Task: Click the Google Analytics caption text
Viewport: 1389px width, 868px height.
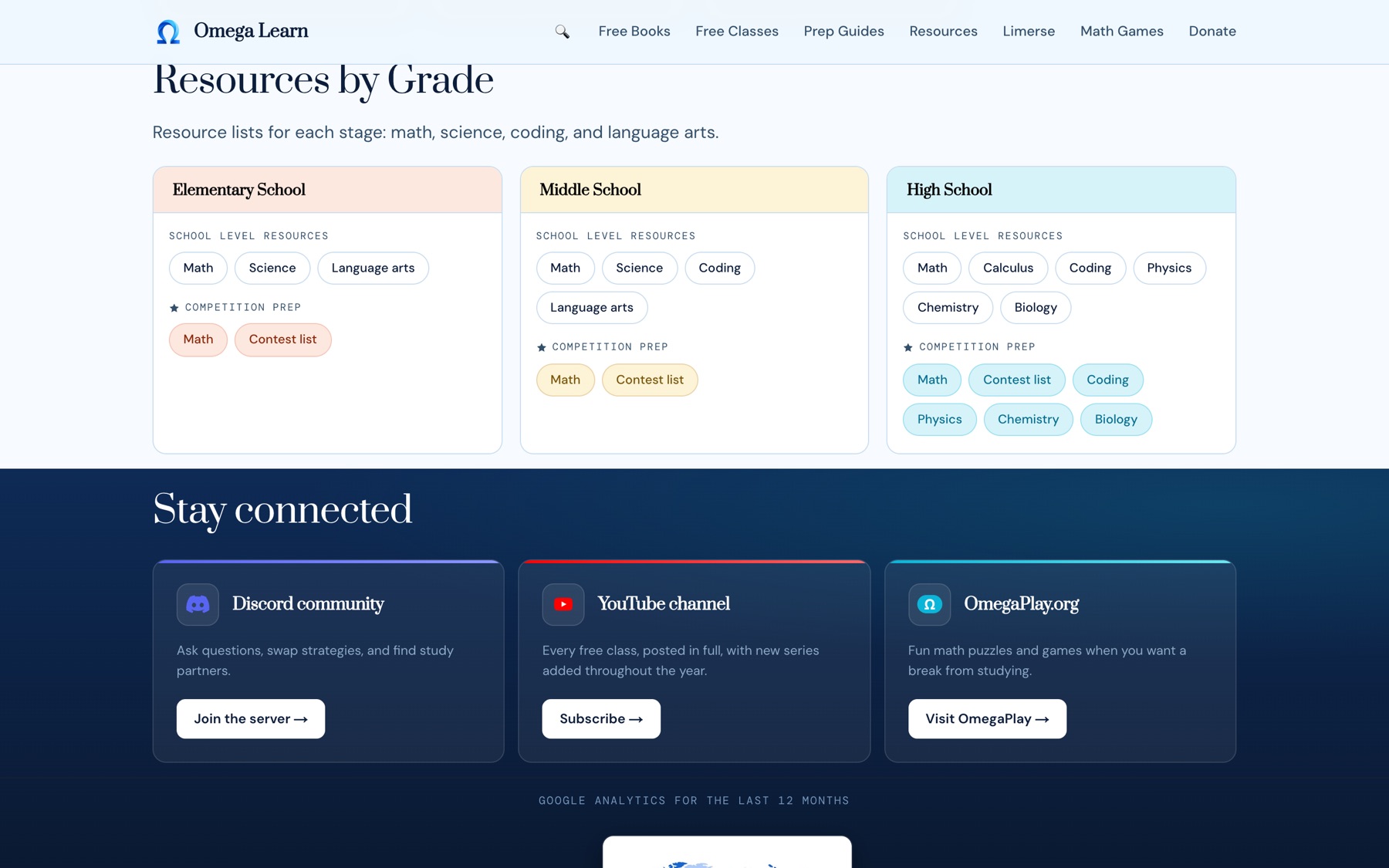Action: tap(694, 801)
